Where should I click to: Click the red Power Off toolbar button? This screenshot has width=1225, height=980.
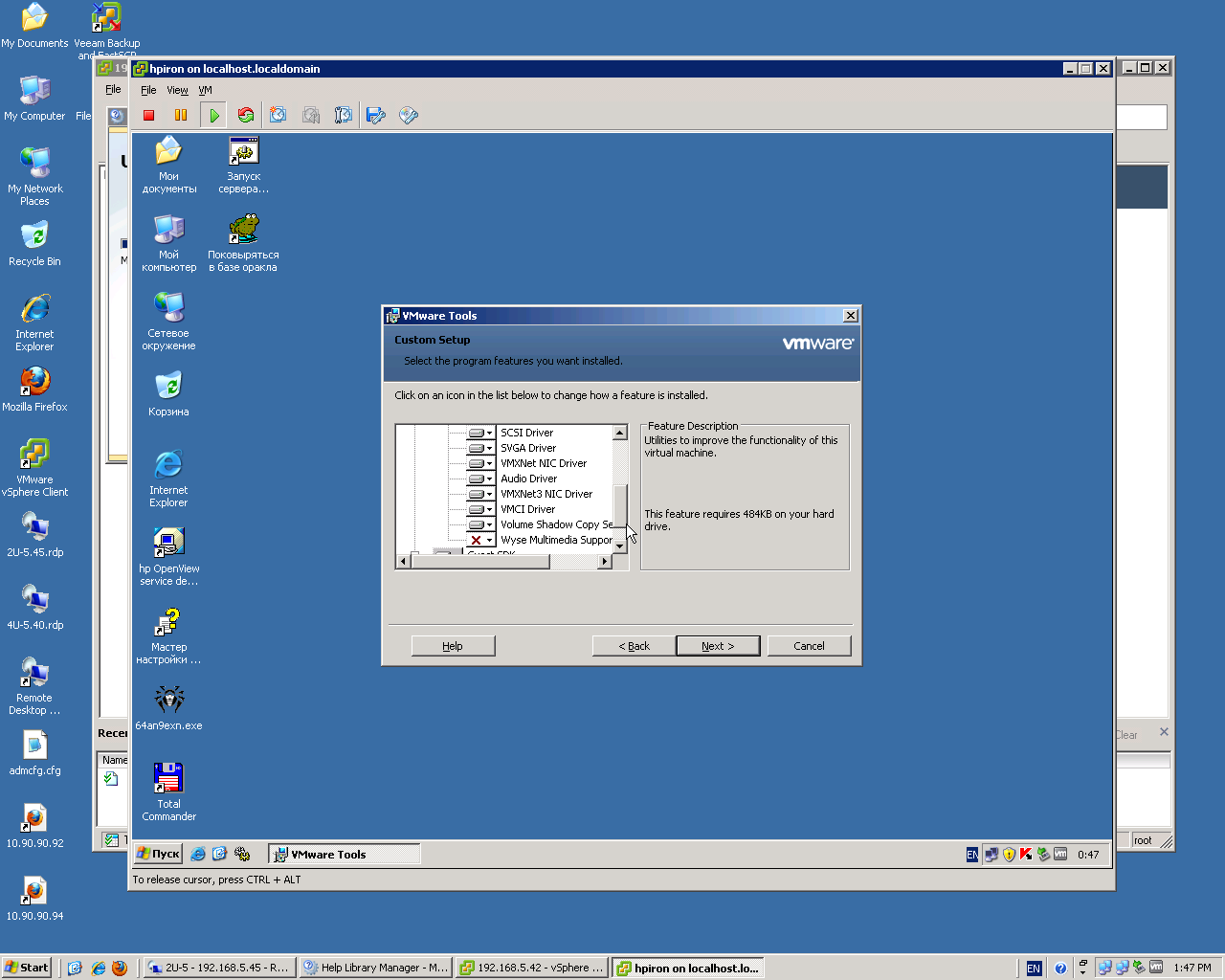point(148,116)
